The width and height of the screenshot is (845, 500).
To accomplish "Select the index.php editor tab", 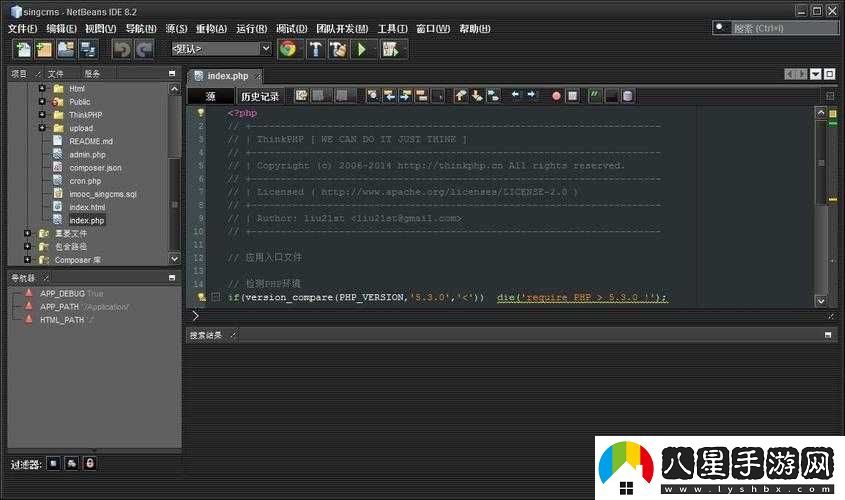I will 227,76.
